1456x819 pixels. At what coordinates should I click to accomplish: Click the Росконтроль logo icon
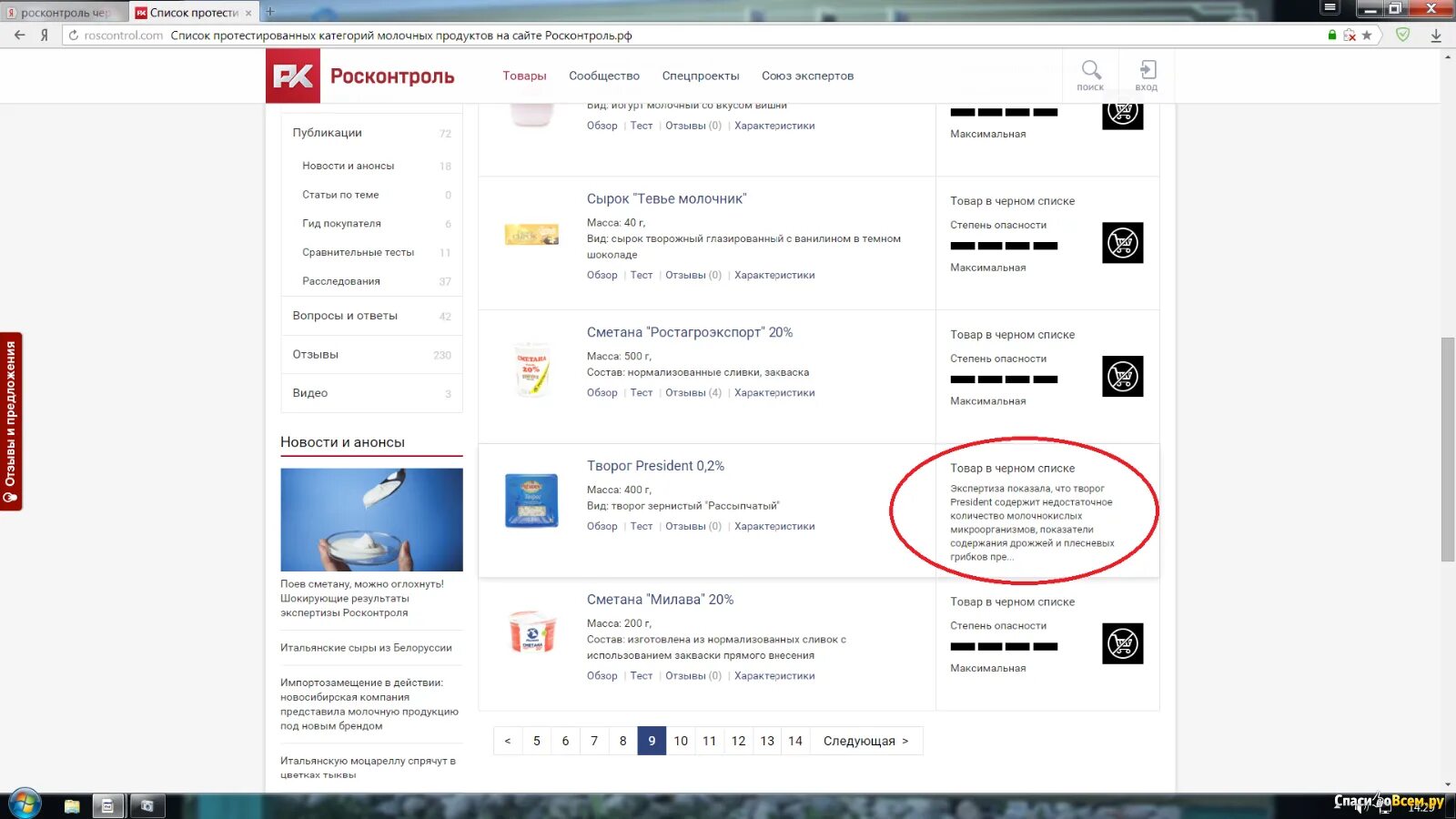click(x=293, y=76)
